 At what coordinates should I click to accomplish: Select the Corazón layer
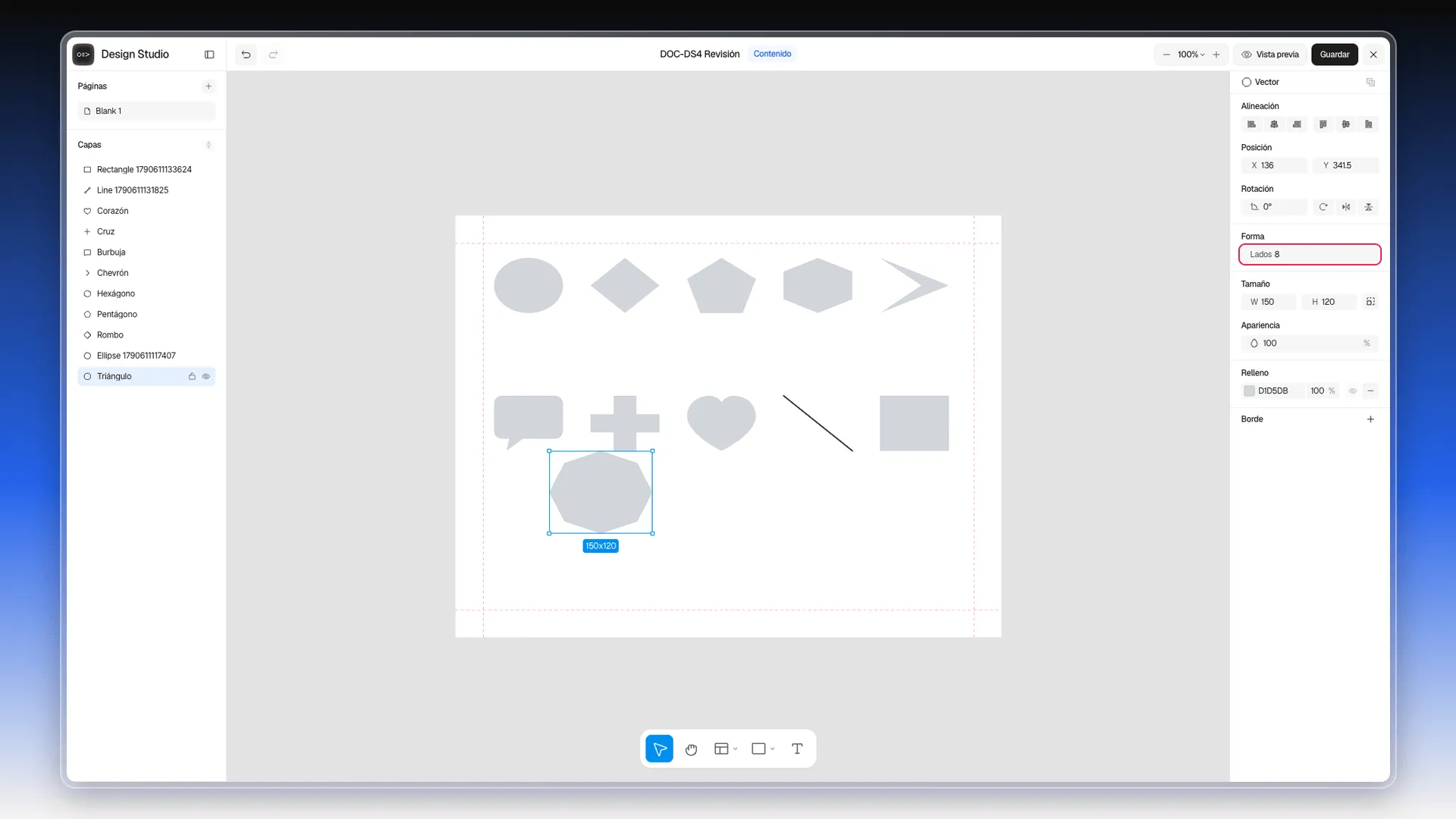click(x=146, y=211)
